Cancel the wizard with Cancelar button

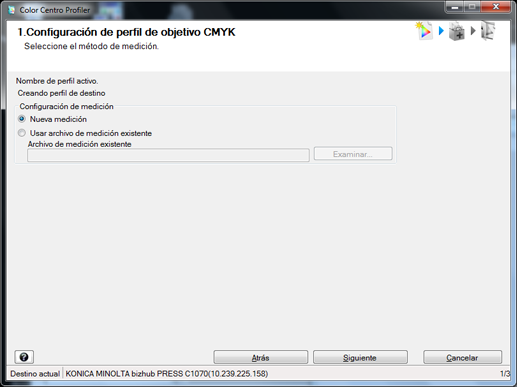pos(462,357)
